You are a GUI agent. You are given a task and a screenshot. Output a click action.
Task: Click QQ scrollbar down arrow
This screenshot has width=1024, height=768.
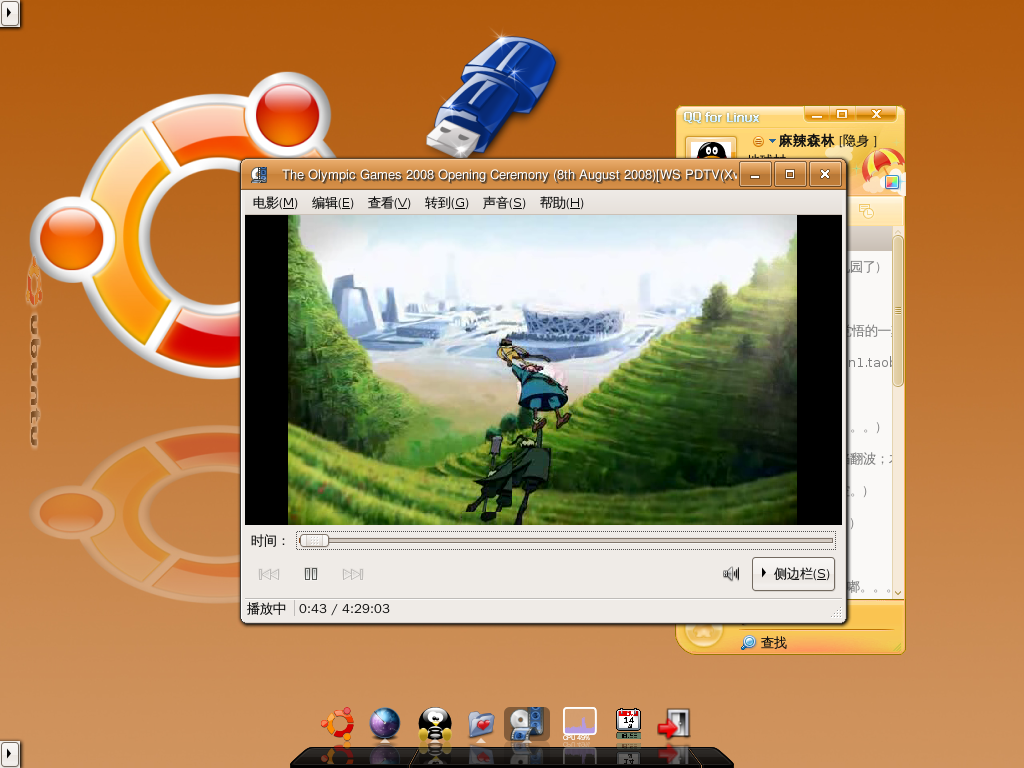coord(898,592)
